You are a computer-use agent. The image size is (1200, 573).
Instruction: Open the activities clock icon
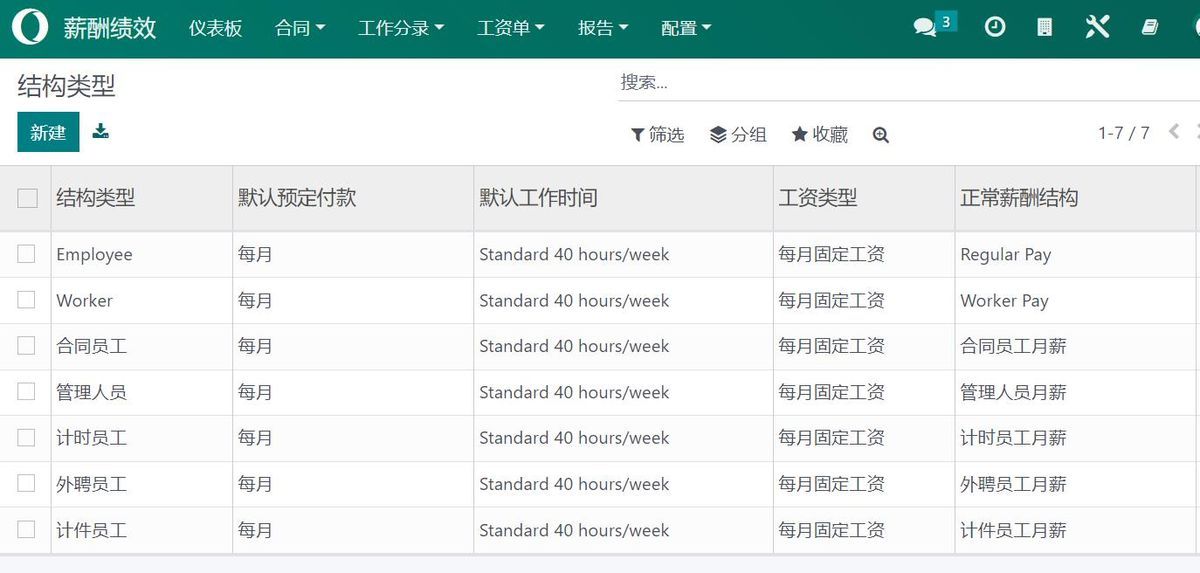[995, 27]
